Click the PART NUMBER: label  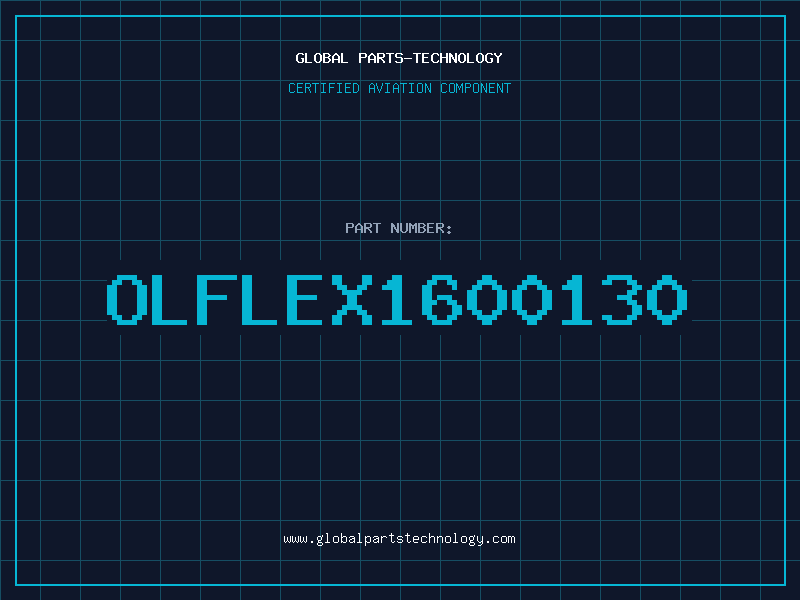point(399,228)
